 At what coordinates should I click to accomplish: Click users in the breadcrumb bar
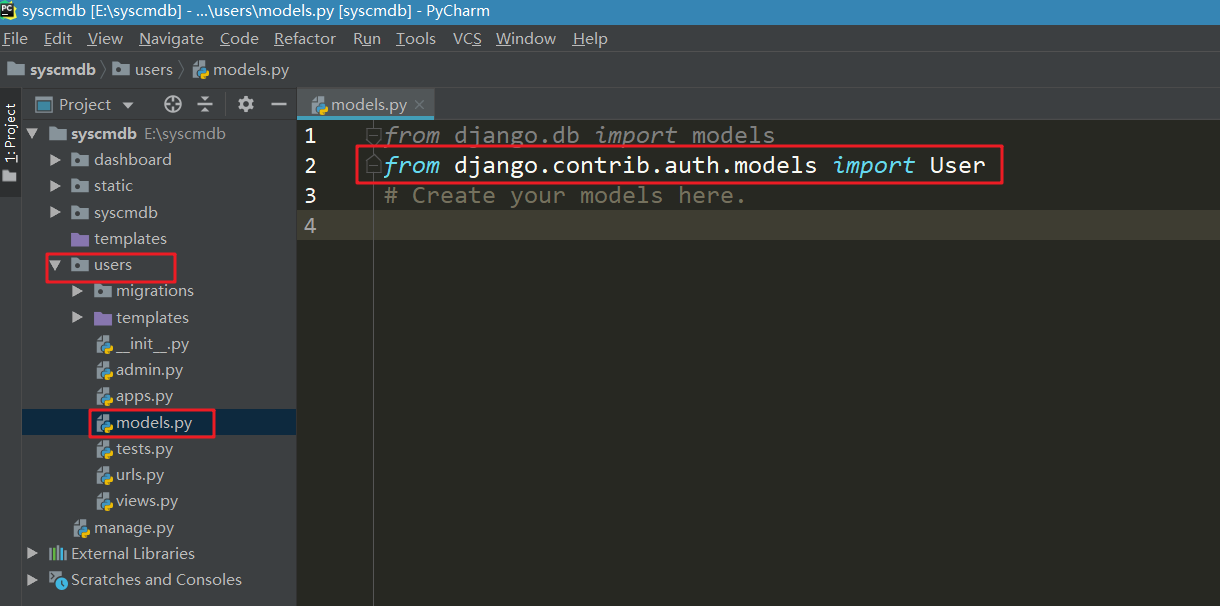pos(143,70)
